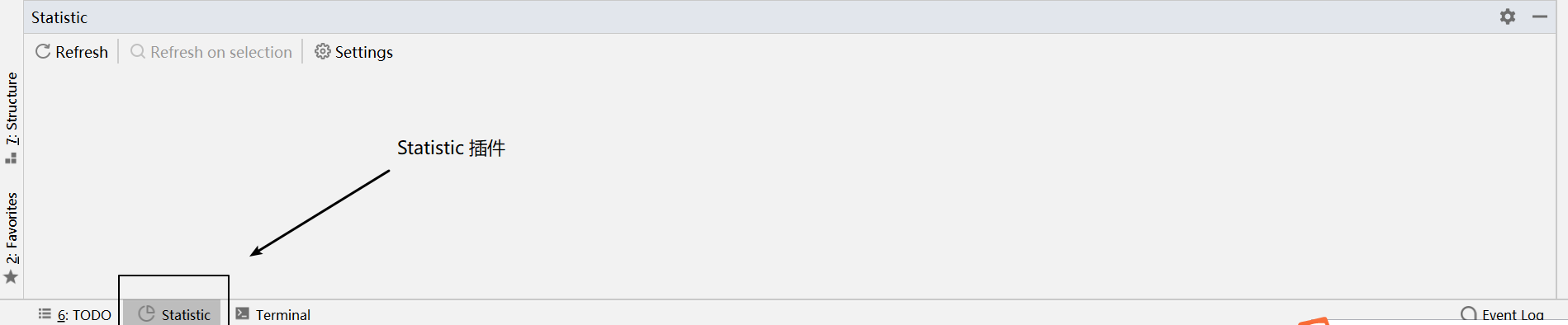Open the Terminal tab
Screen dimensions: 1568x325
click(x=283, y=315)
